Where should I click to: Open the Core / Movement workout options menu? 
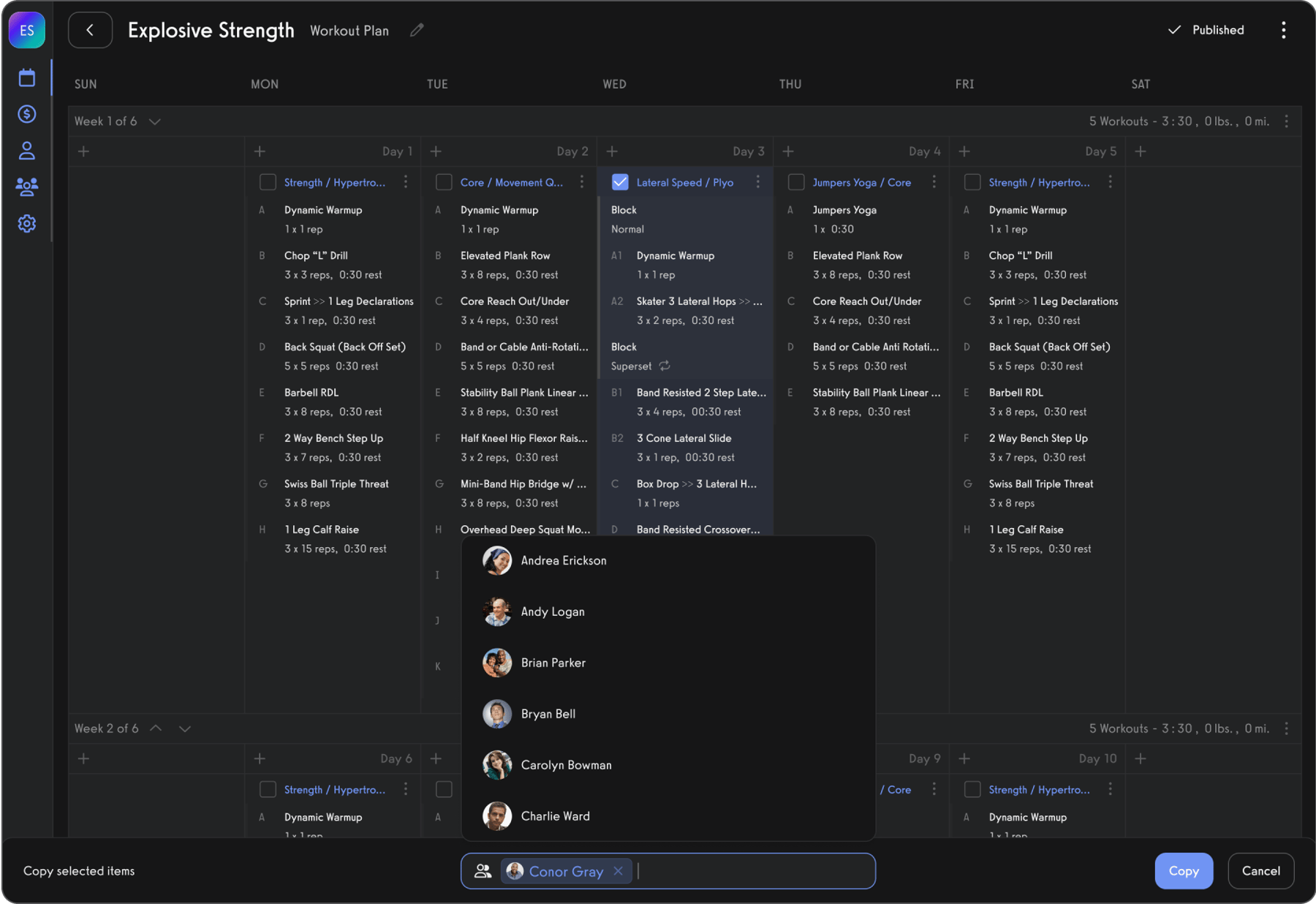581,181
